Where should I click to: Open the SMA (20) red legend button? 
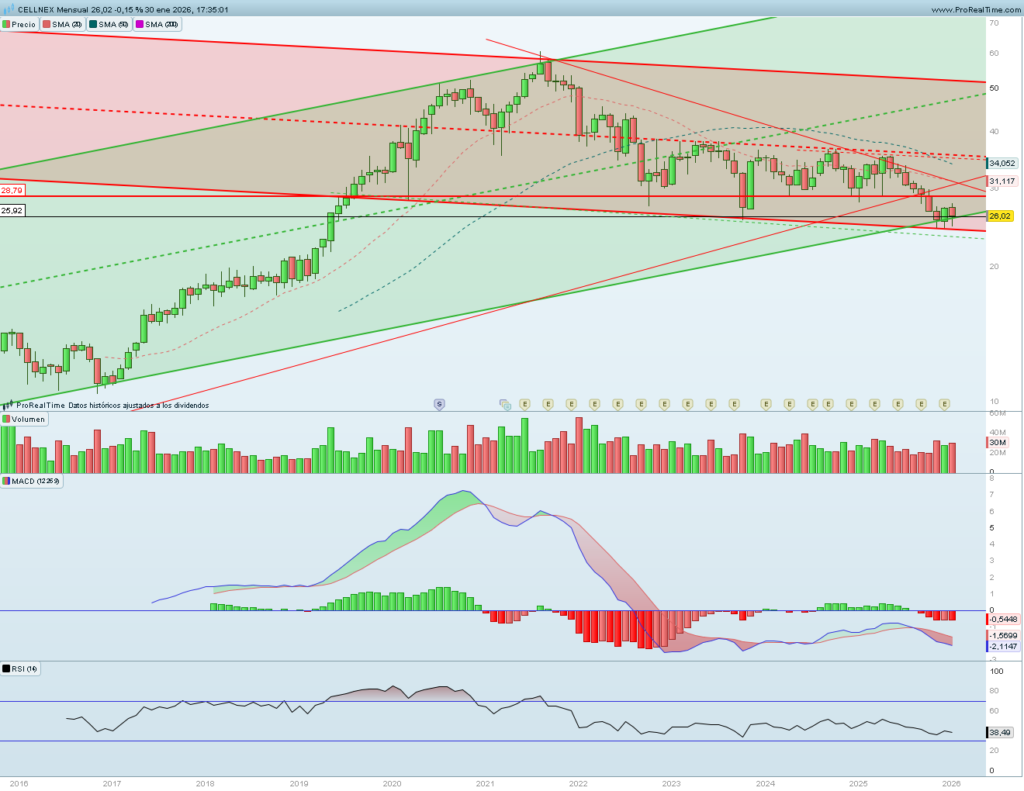(63, 24)
